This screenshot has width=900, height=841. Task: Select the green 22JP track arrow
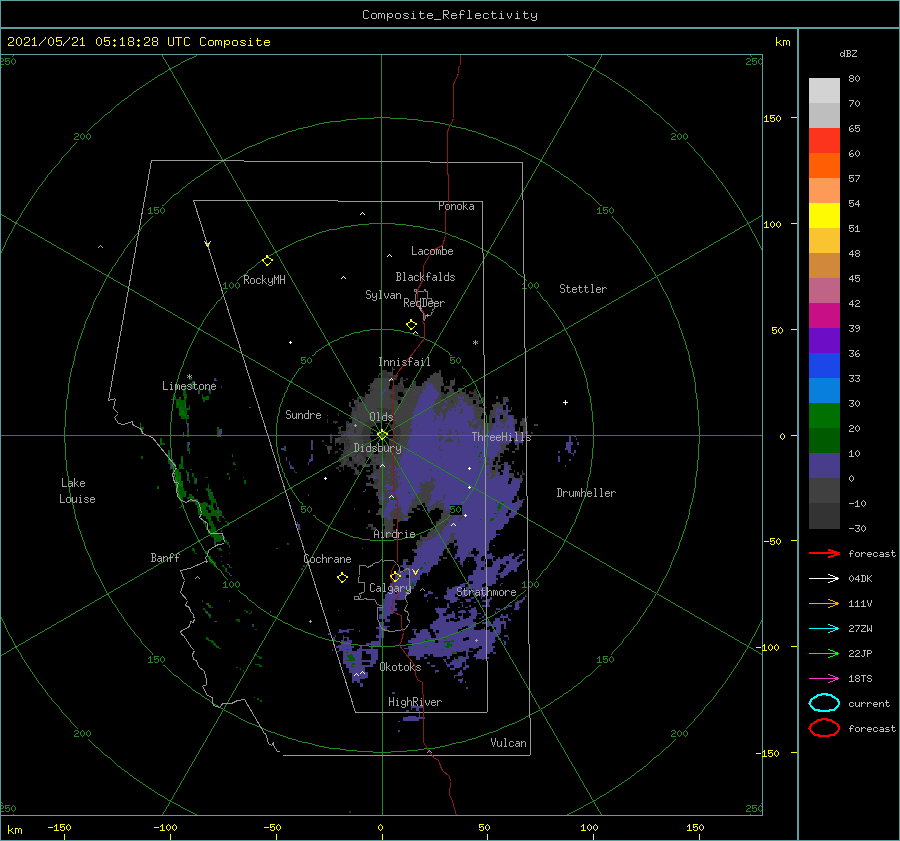pos(824,653)
